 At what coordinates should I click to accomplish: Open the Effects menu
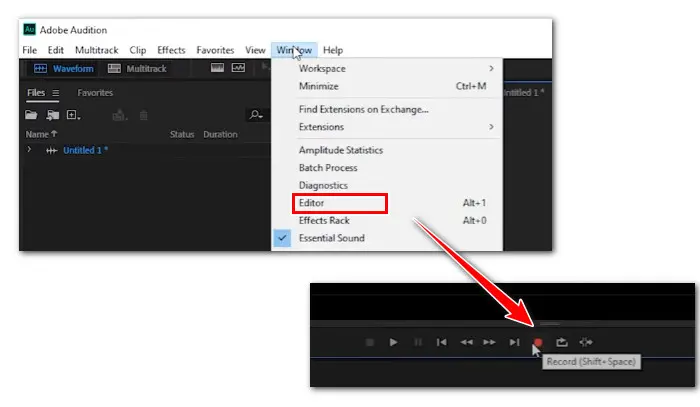(x=171, y=50)
